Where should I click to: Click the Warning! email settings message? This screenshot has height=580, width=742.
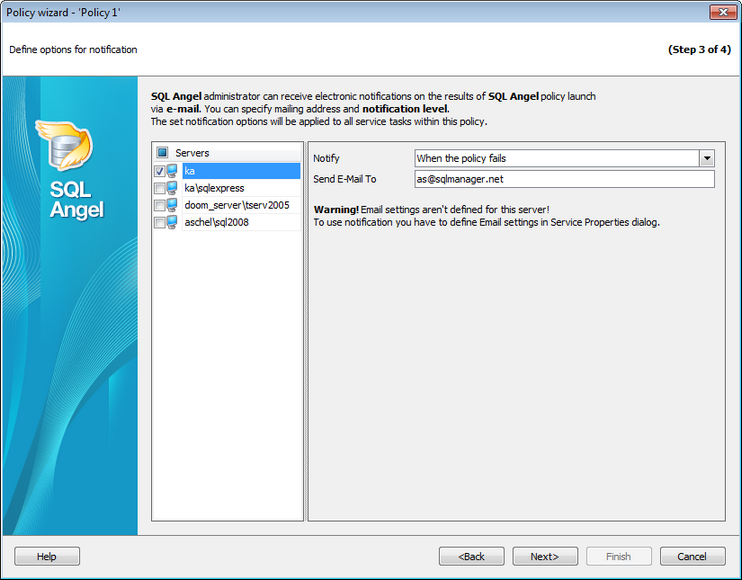click(486, 216)
